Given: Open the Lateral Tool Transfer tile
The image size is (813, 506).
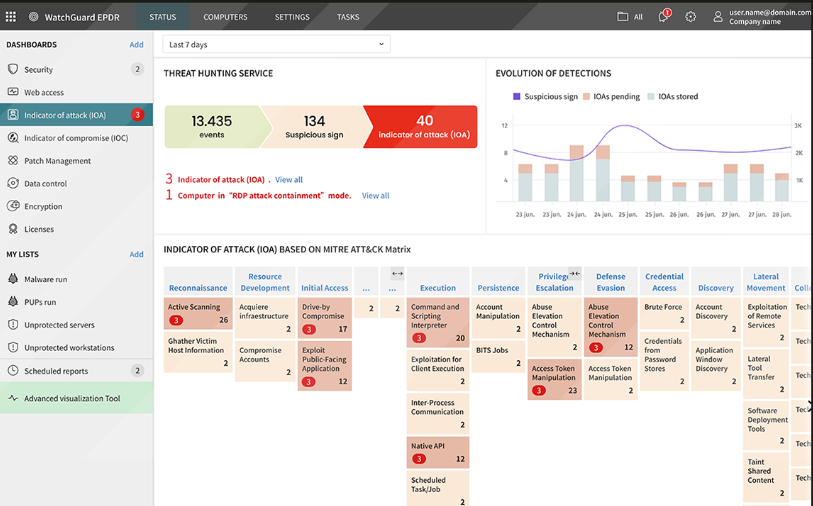Looking at the screenshot, I should click(x=766, y=373).
